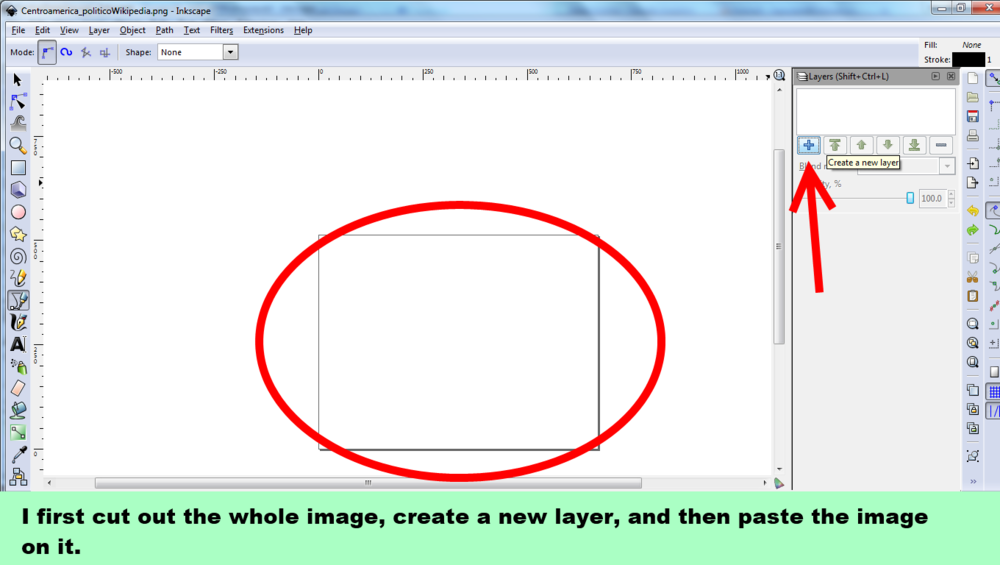1000x565 pixels.
Task: Delete the current layer with minus button
Action: (940, 146)
